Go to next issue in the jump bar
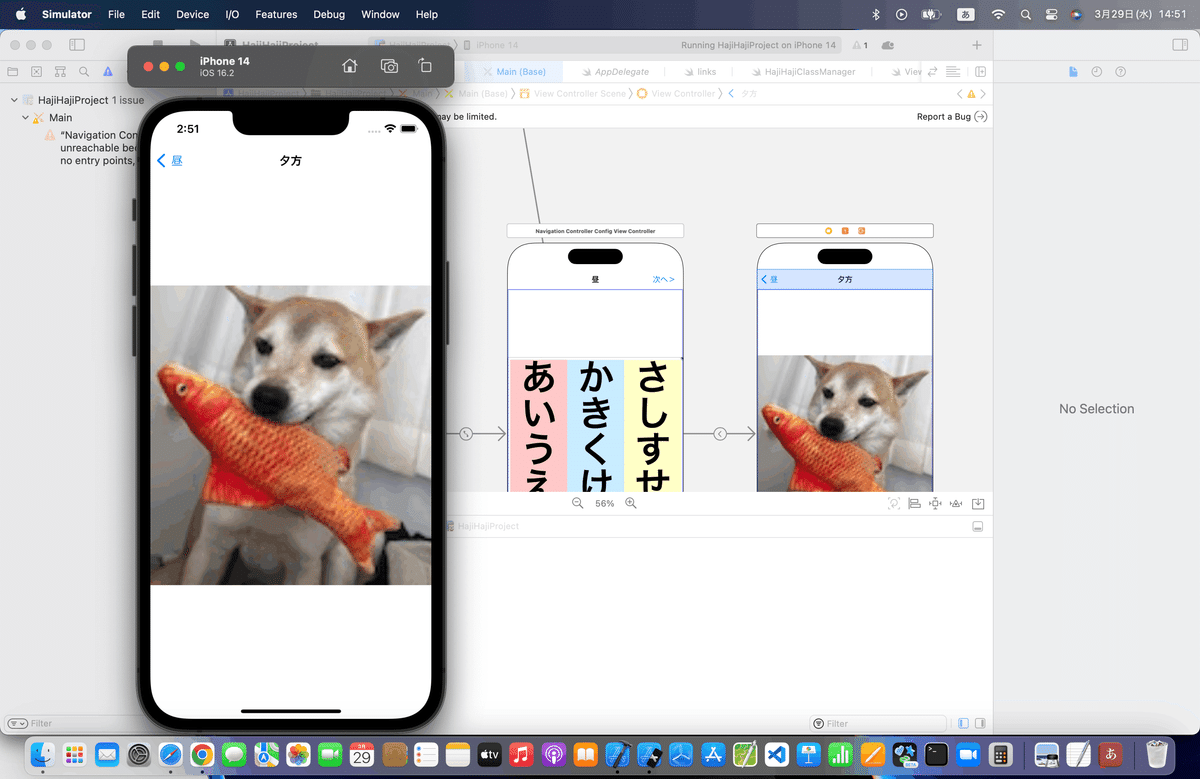 983,93
